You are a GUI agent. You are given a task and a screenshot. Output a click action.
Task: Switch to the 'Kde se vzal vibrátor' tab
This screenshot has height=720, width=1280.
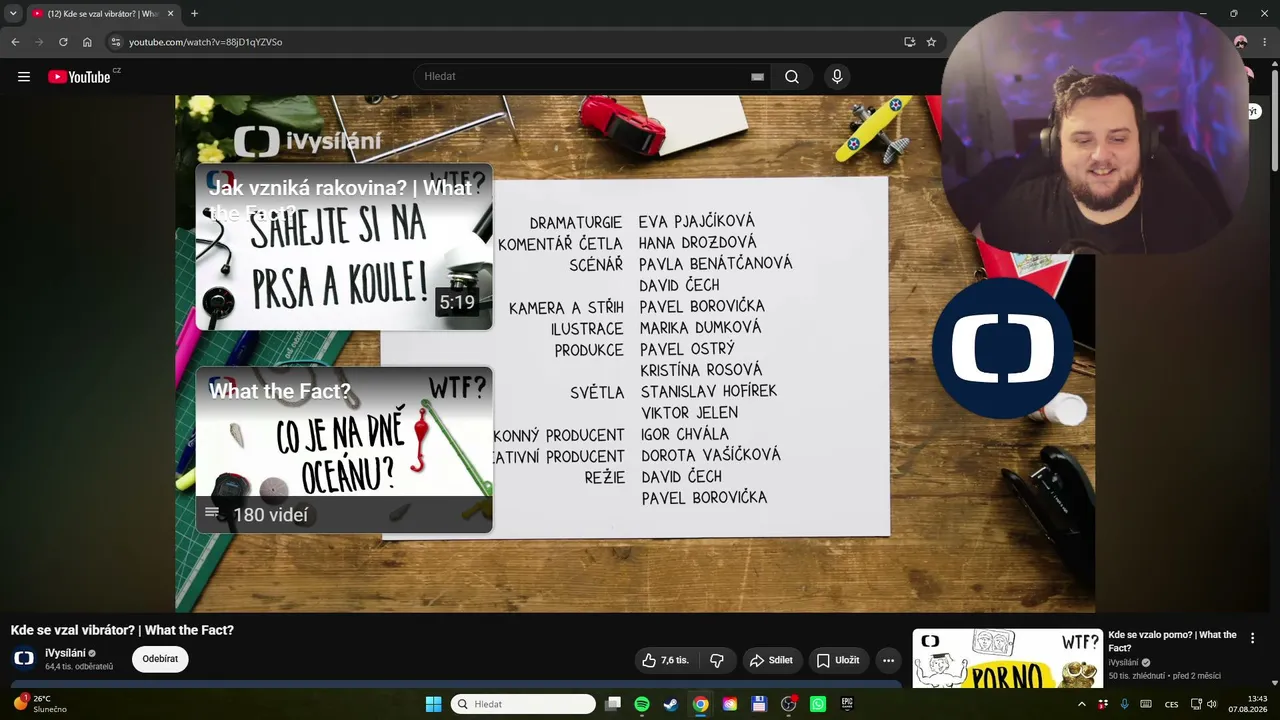(x=103, y=14)
